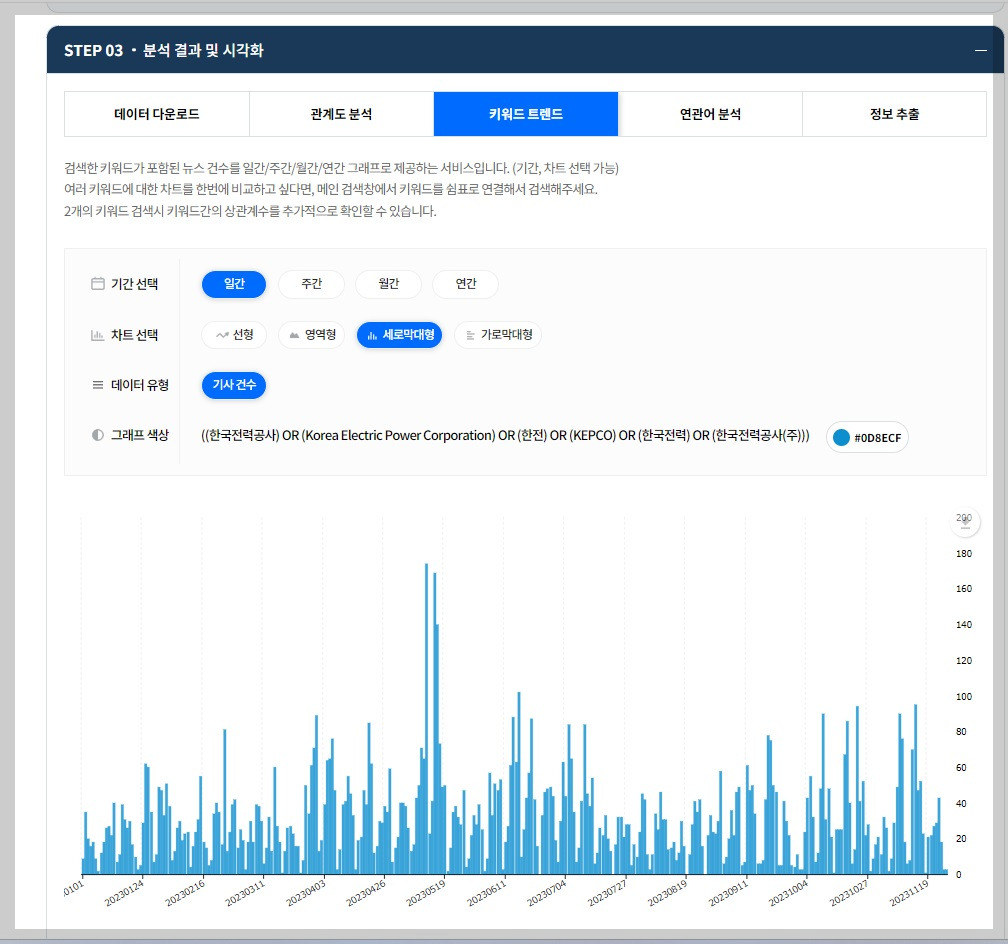Switch to the 관계도 분석 tab

point(341,114)
